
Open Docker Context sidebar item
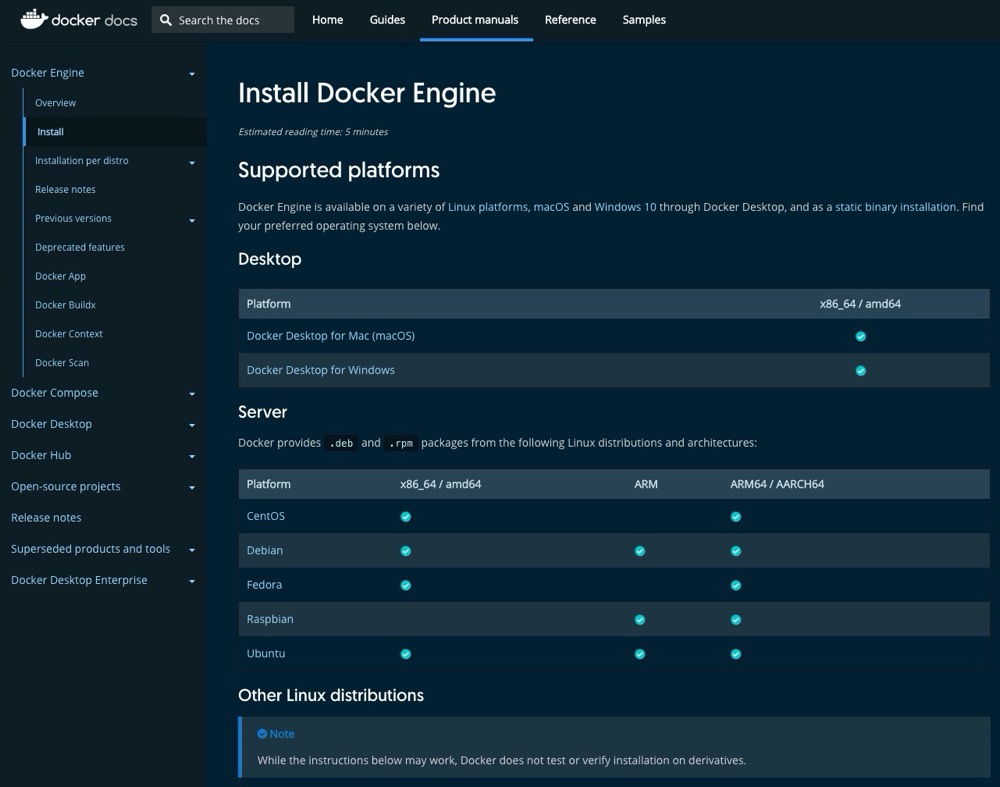[69, 334]
